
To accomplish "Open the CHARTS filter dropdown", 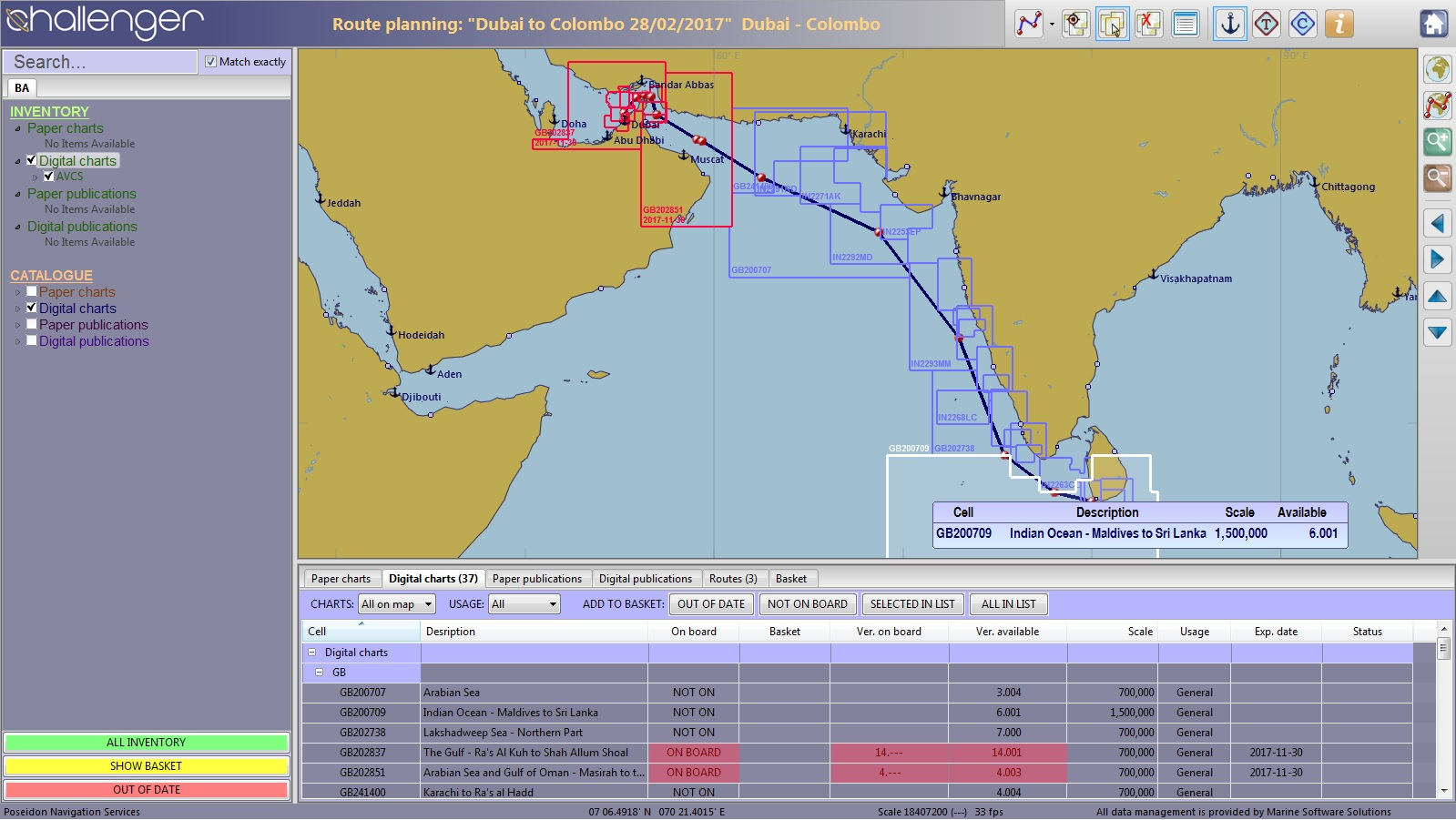I will click(x=396, y=603).
